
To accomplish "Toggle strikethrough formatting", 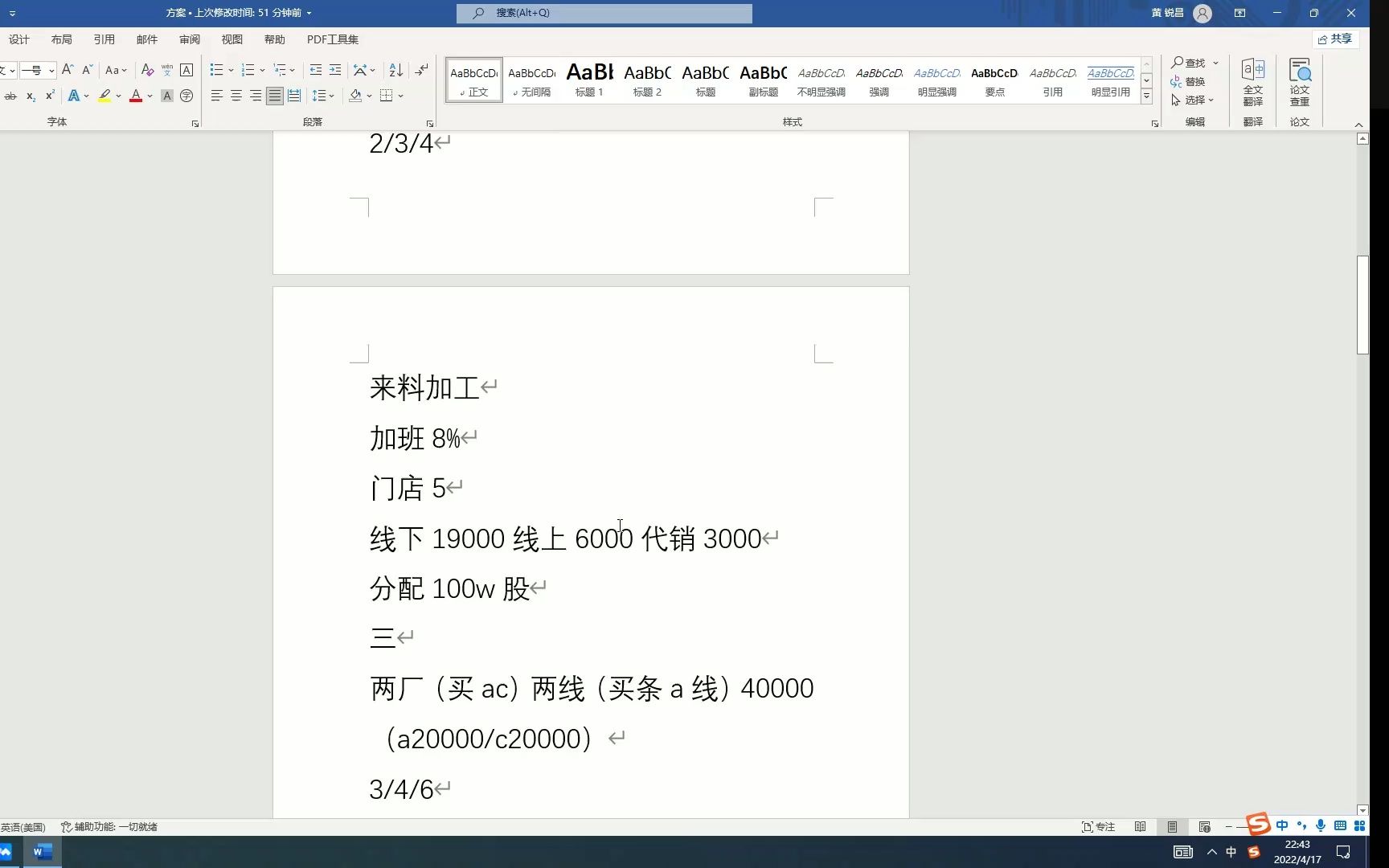I will pyautogui.click(x=10, y=96).
